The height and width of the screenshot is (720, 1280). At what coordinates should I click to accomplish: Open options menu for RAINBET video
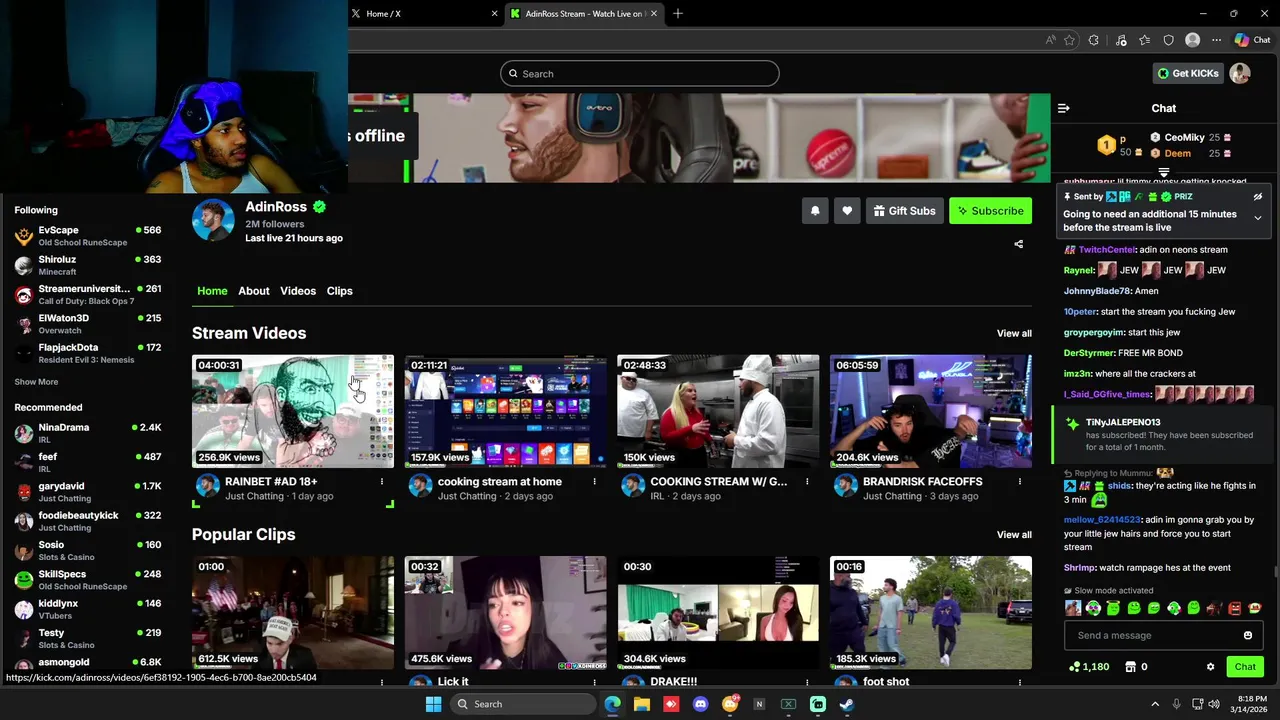pos(381,482)
